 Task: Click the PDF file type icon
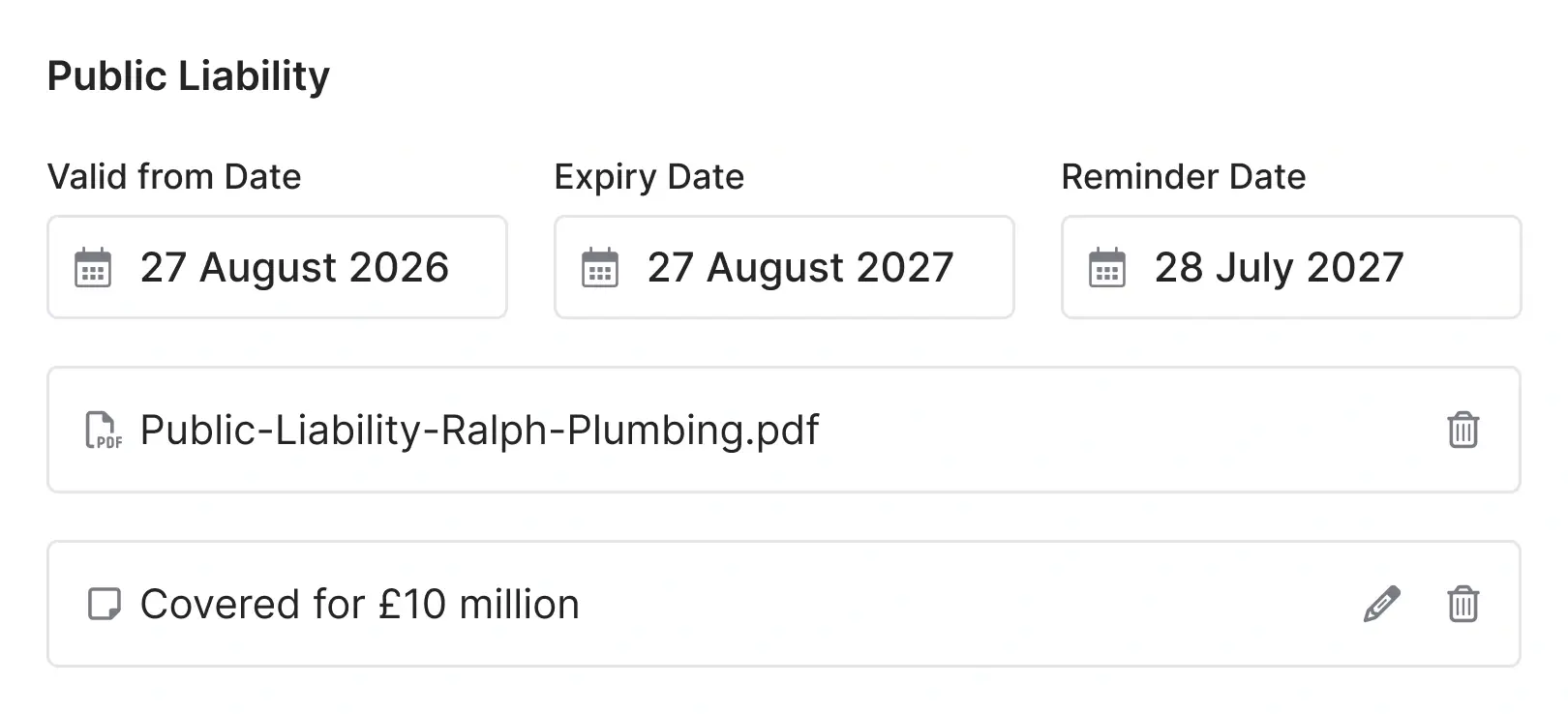[103, 431]
